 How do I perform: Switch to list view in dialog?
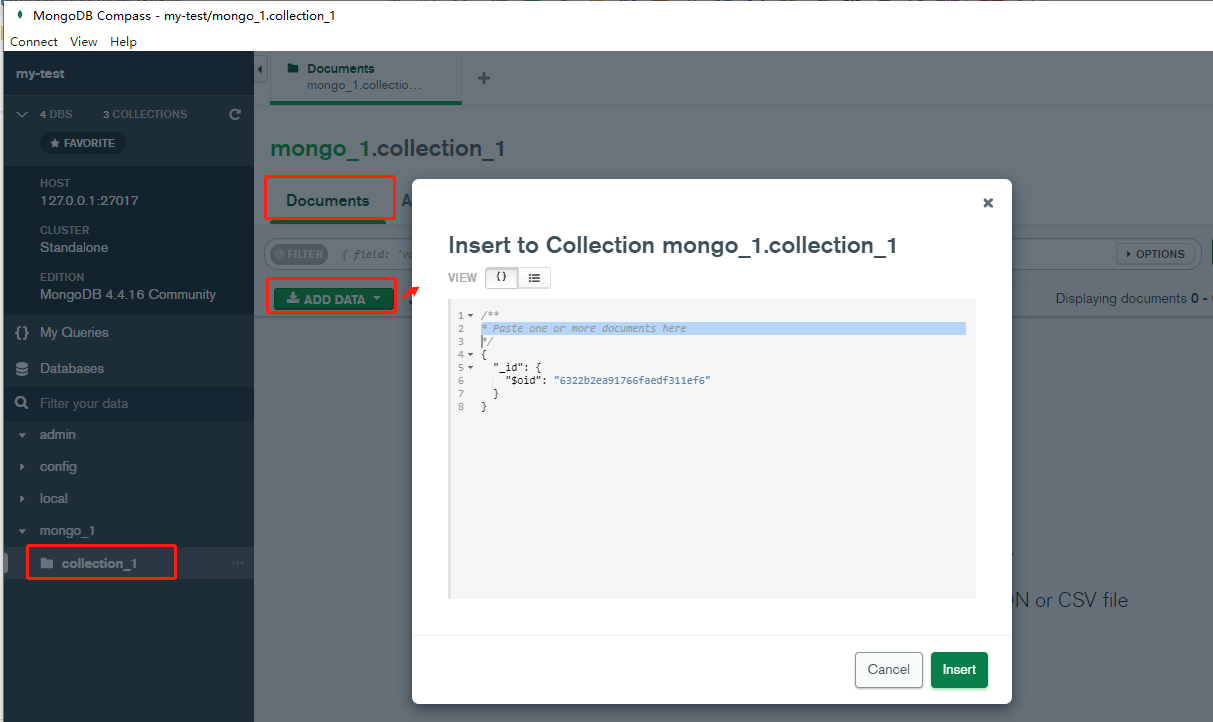[534, 277]
